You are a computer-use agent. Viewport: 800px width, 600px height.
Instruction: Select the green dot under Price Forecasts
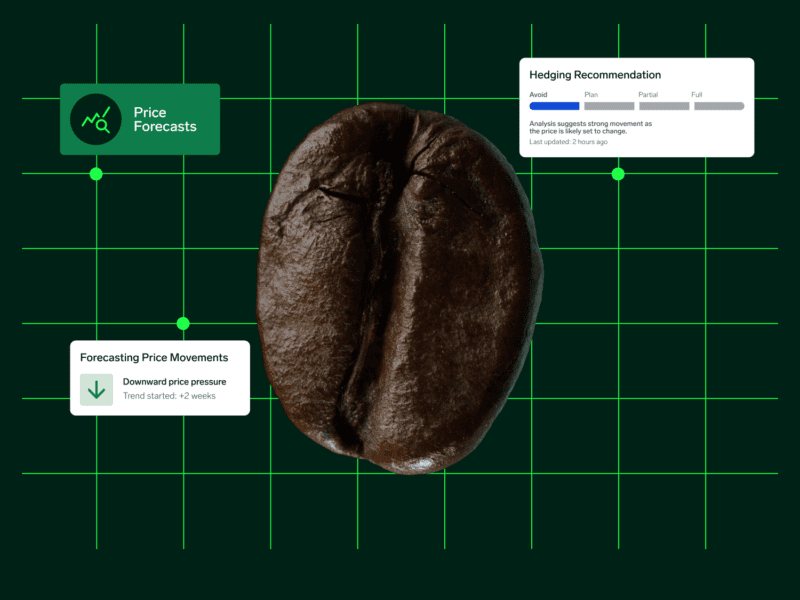pyautogui.click(x=96, y=174)
